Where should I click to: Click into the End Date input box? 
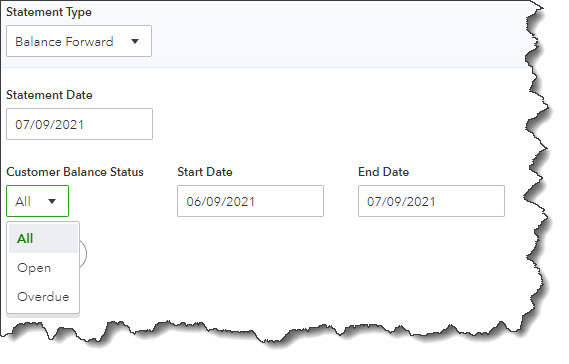point(431,201)
